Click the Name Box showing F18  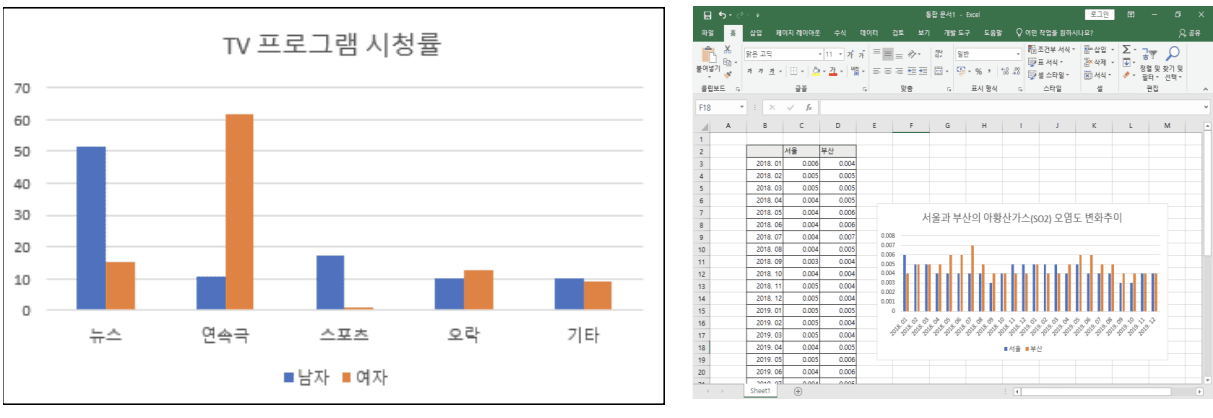click(x=718, y=107)
